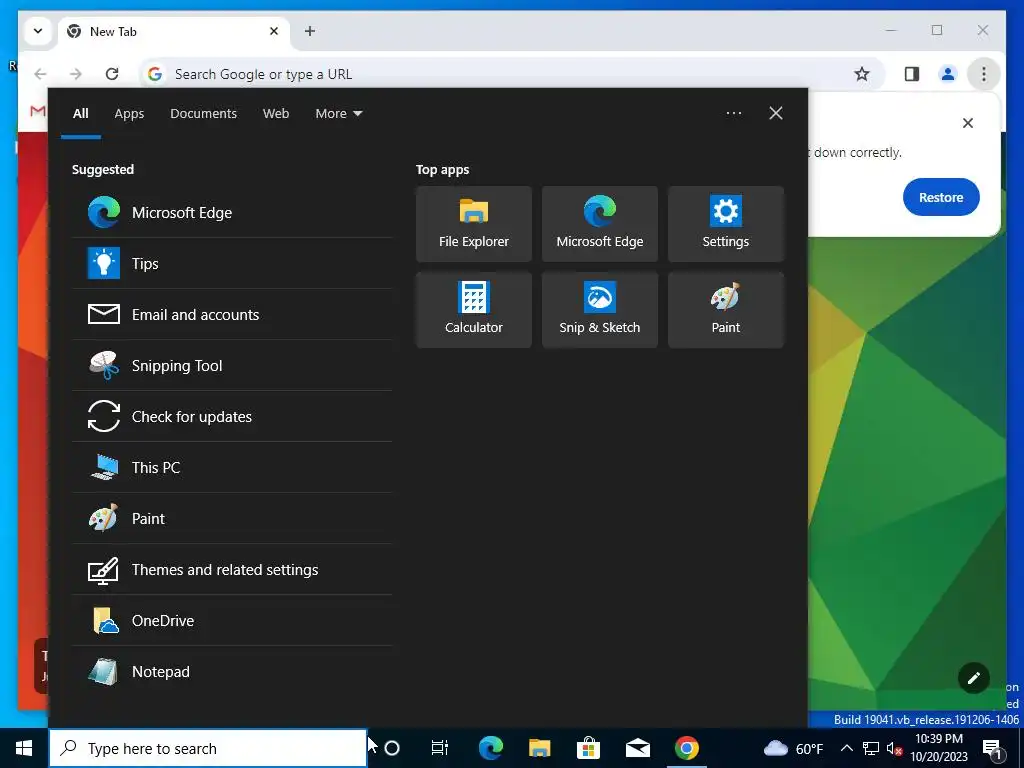
Task: Open search panel options ellipsis menu
Action: point(733,113)
